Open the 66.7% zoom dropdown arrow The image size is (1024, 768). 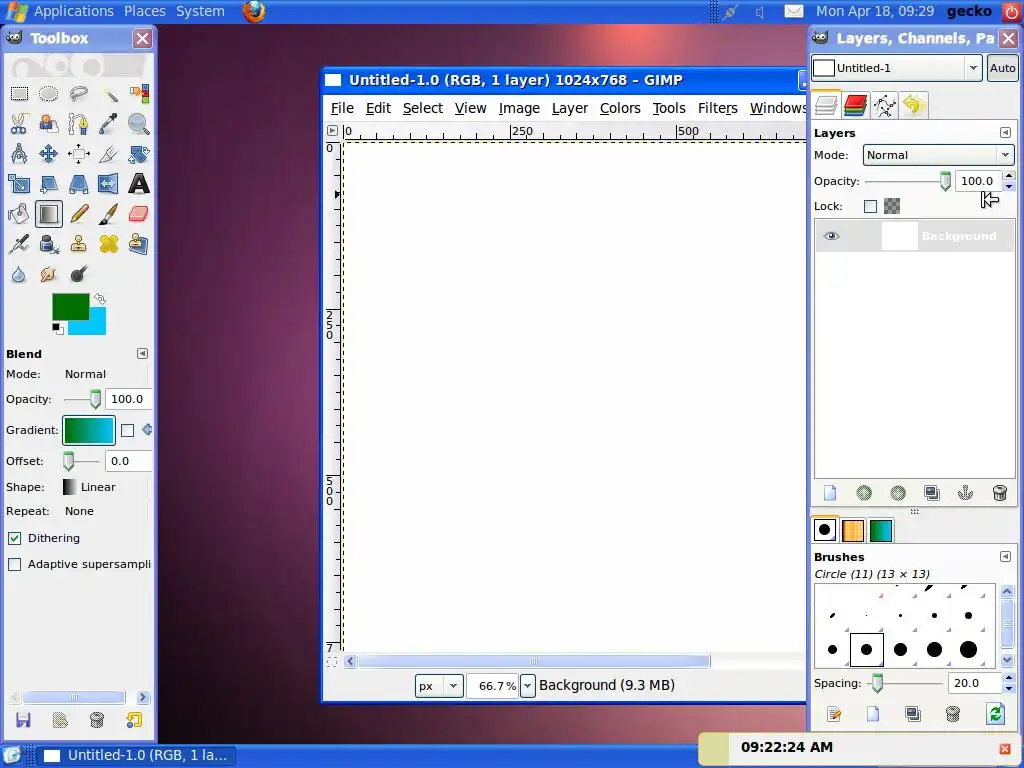pos(528,686)
